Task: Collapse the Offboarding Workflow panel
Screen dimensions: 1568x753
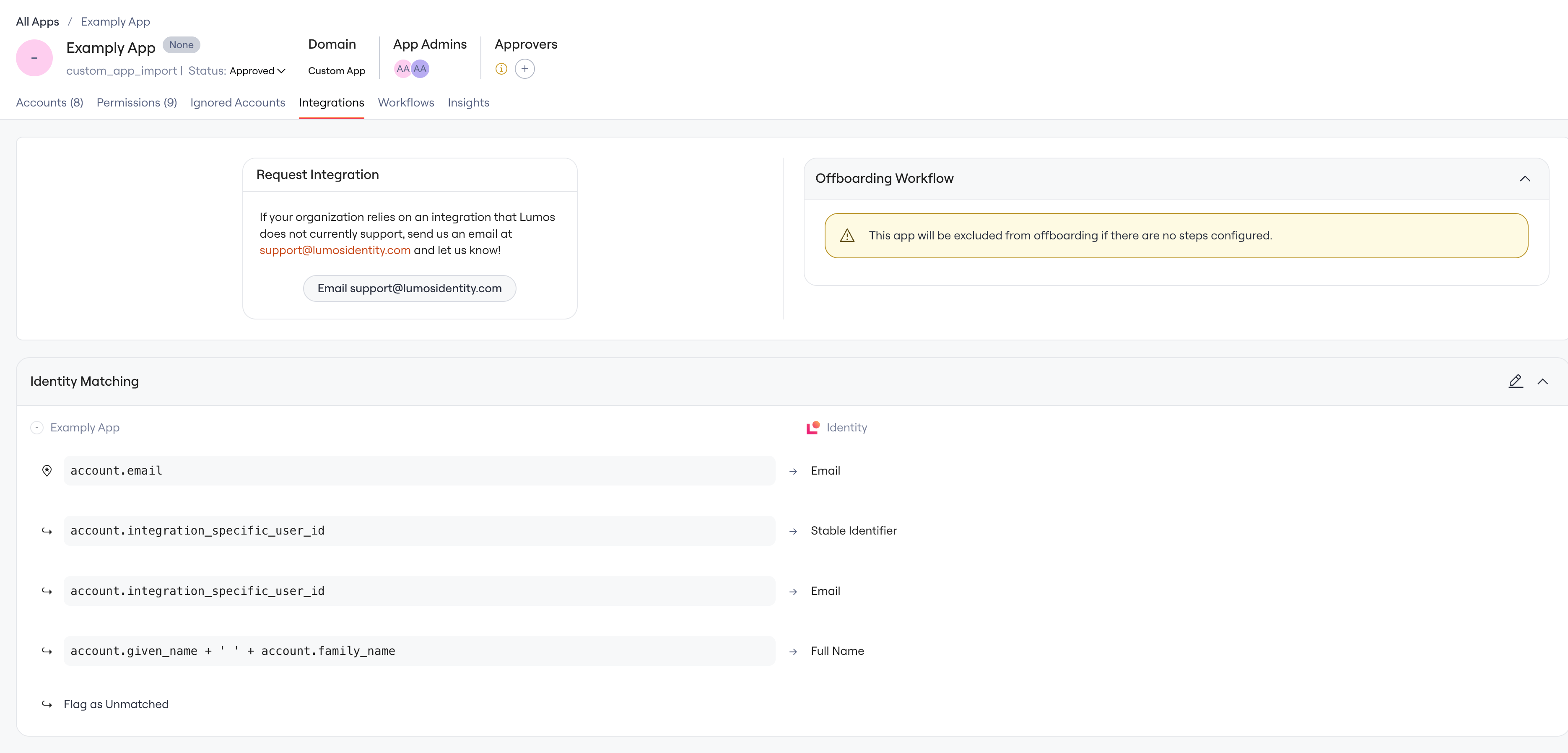Action: 1524,178
